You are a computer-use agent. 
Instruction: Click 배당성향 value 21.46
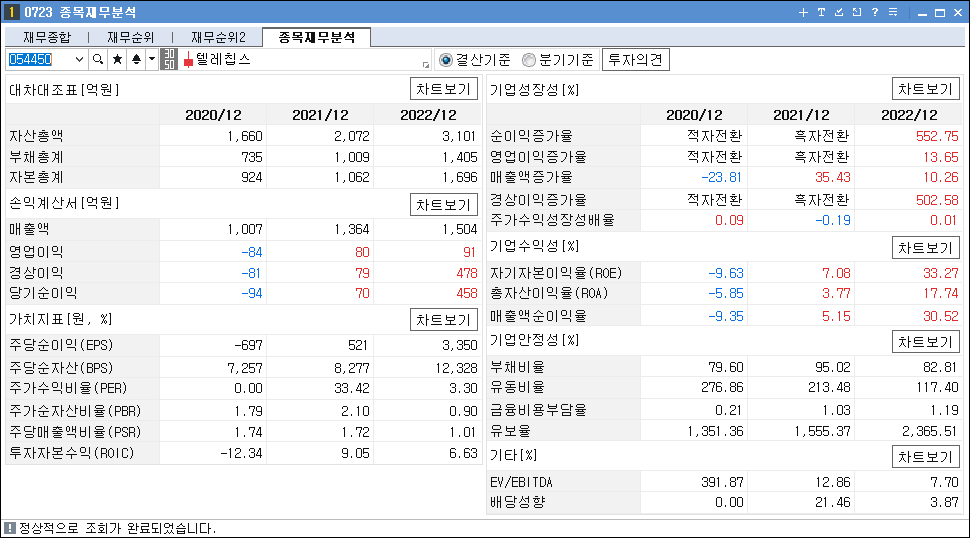point(833,502)
